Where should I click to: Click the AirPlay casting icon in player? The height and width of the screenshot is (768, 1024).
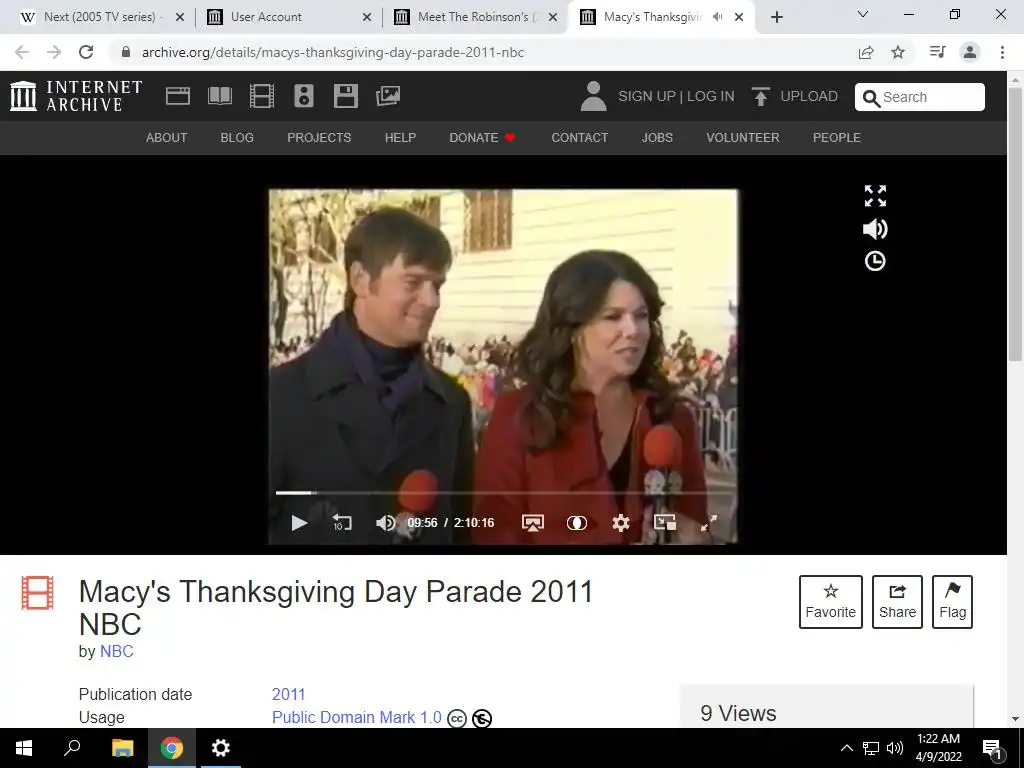533,522
